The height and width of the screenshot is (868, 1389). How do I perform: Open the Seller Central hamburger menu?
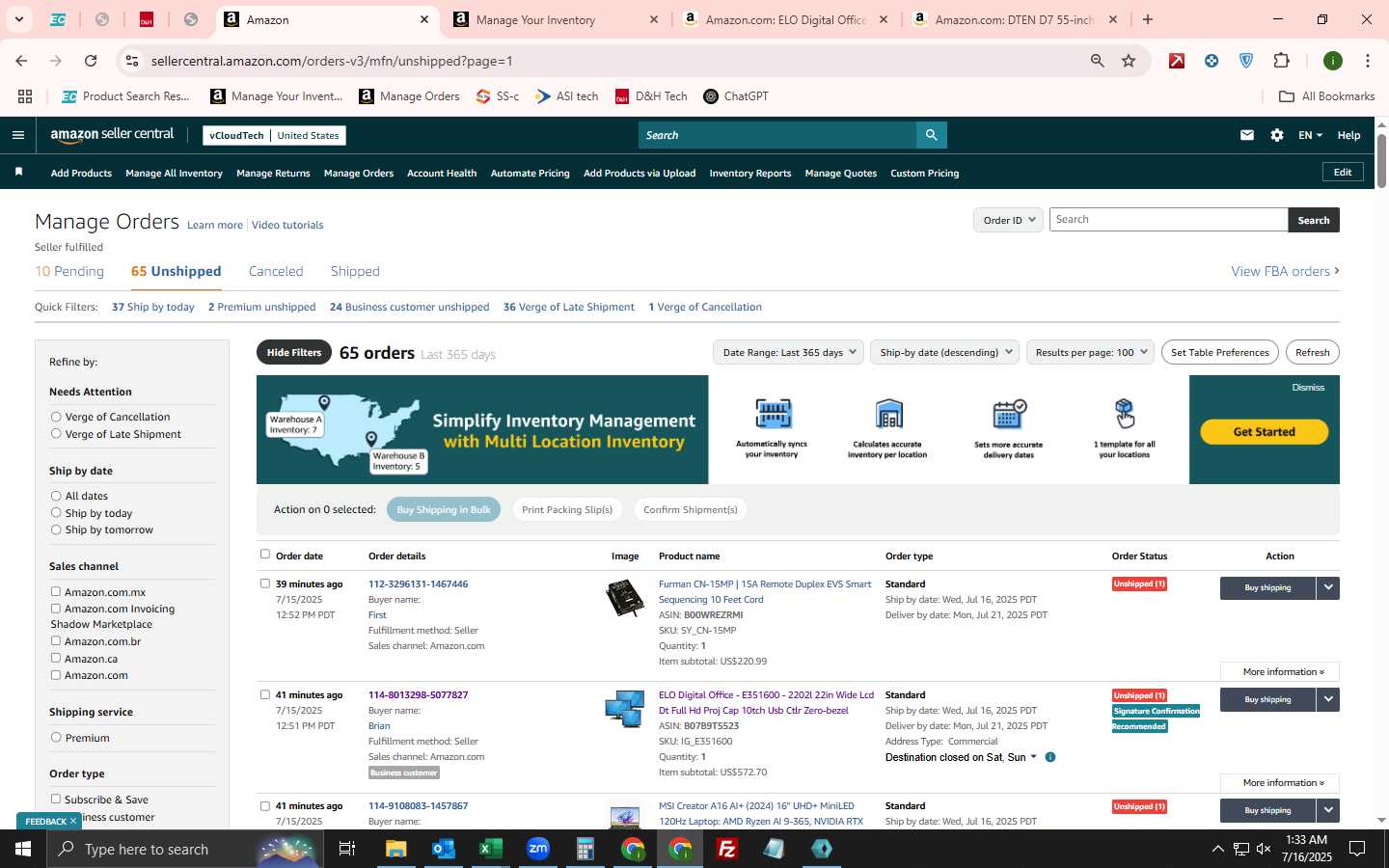pos(17,135)
